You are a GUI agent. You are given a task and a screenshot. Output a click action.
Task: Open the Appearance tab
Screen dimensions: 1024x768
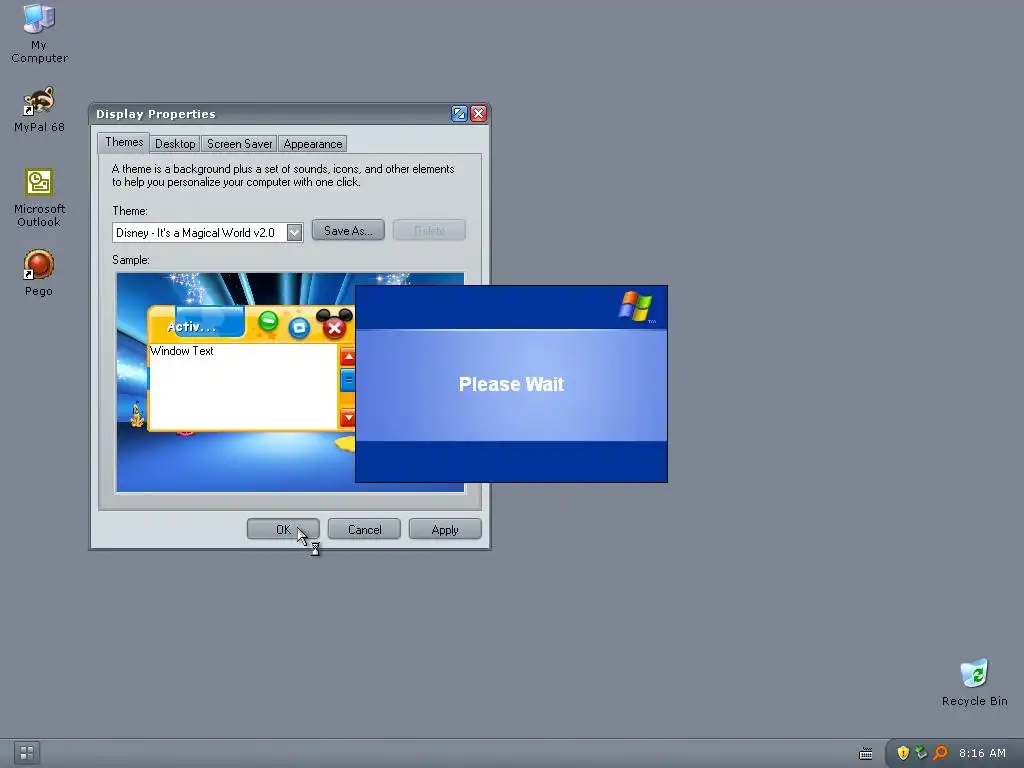click(x=312, y=144)
